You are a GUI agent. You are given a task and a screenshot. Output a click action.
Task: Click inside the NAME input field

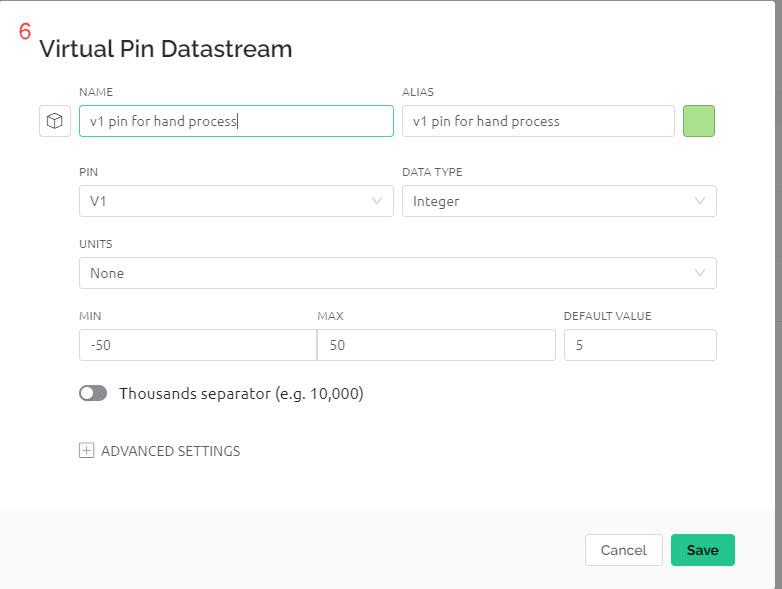(x=236, y=121)
